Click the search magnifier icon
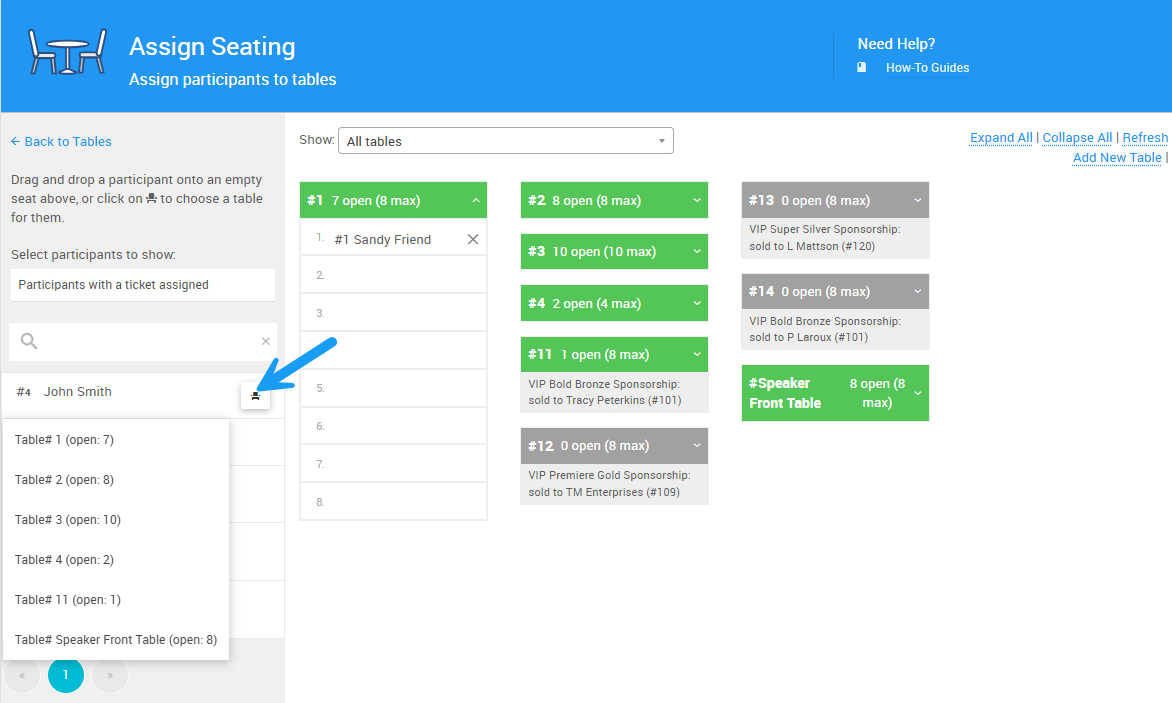 tap(29, 341)
